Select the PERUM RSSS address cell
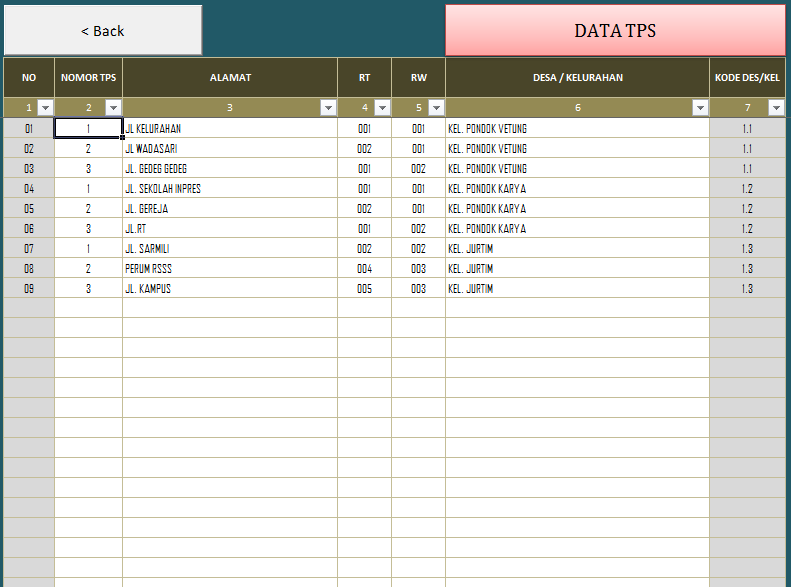791x587 pixels. click(x=230, y=268)
